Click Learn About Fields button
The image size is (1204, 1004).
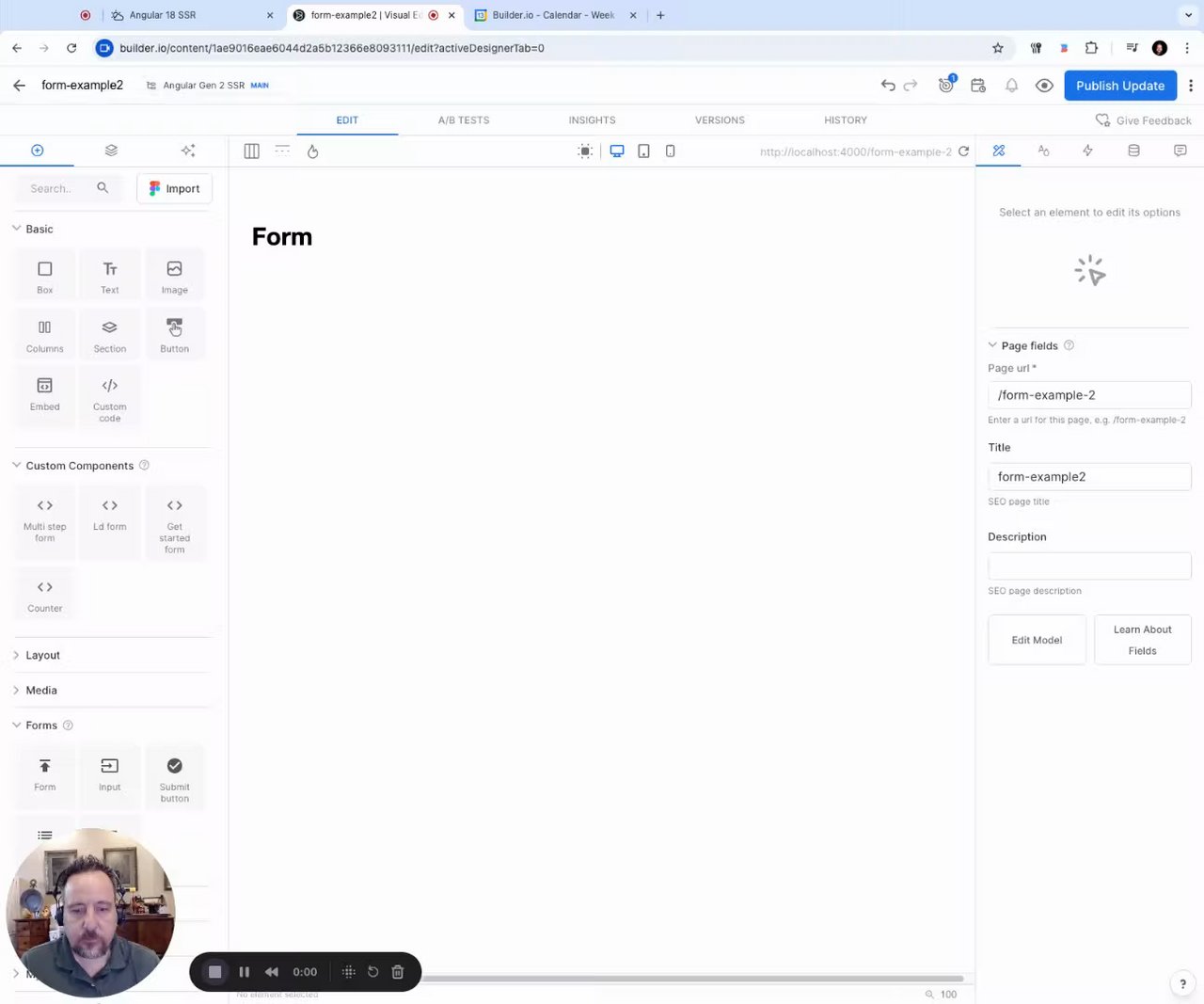1142,640
